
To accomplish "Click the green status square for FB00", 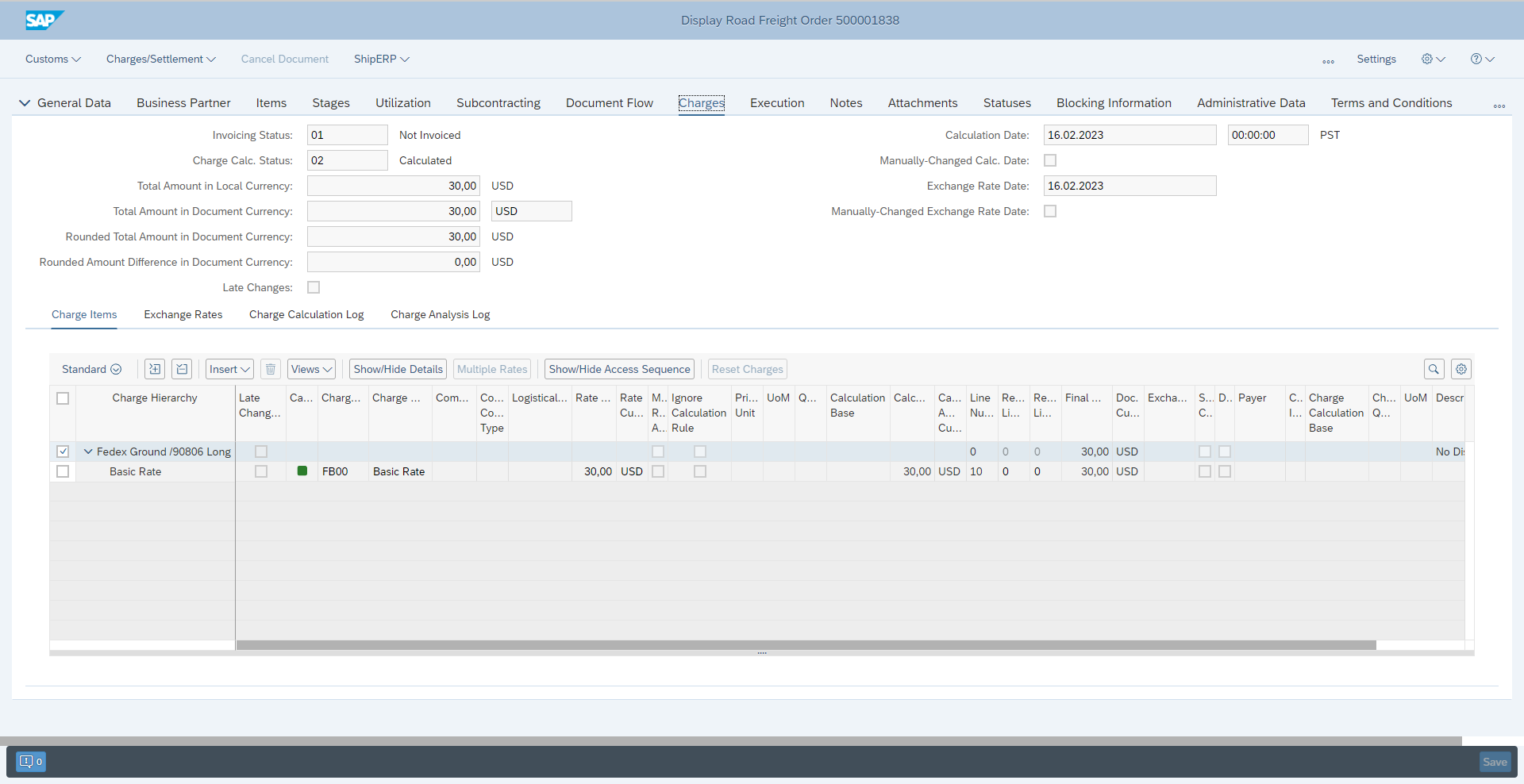I will click(302, 471).
